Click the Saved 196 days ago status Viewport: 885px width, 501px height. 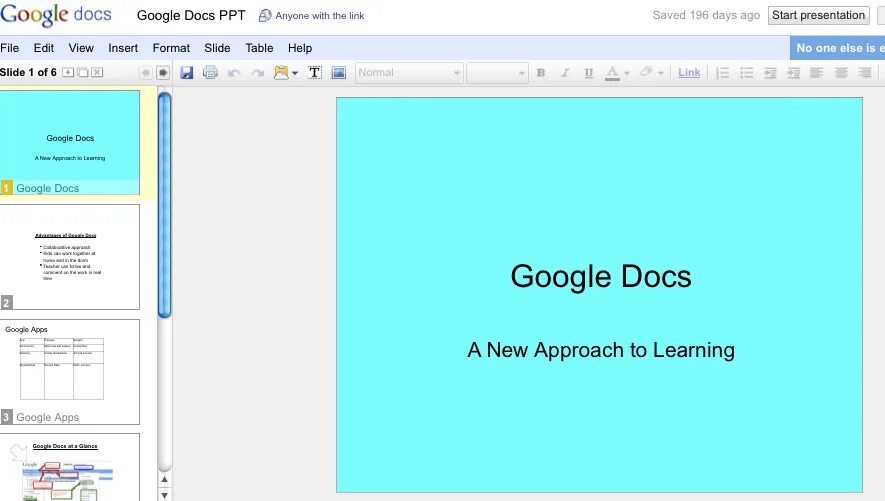coord(706,15)
